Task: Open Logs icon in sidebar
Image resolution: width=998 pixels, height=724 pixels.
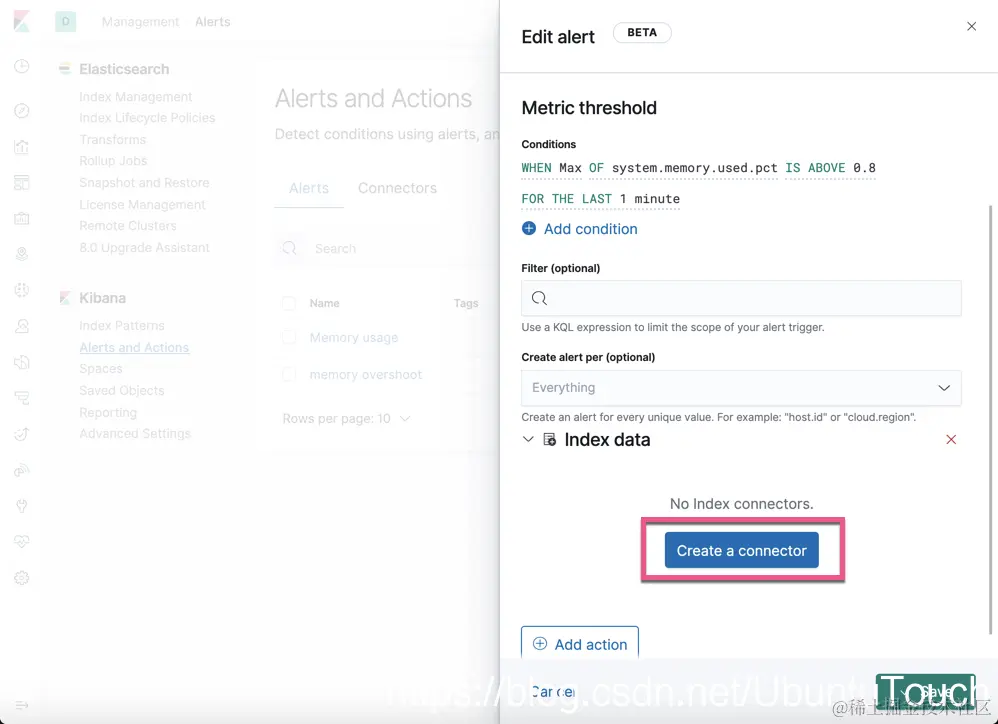Action: 22,362
